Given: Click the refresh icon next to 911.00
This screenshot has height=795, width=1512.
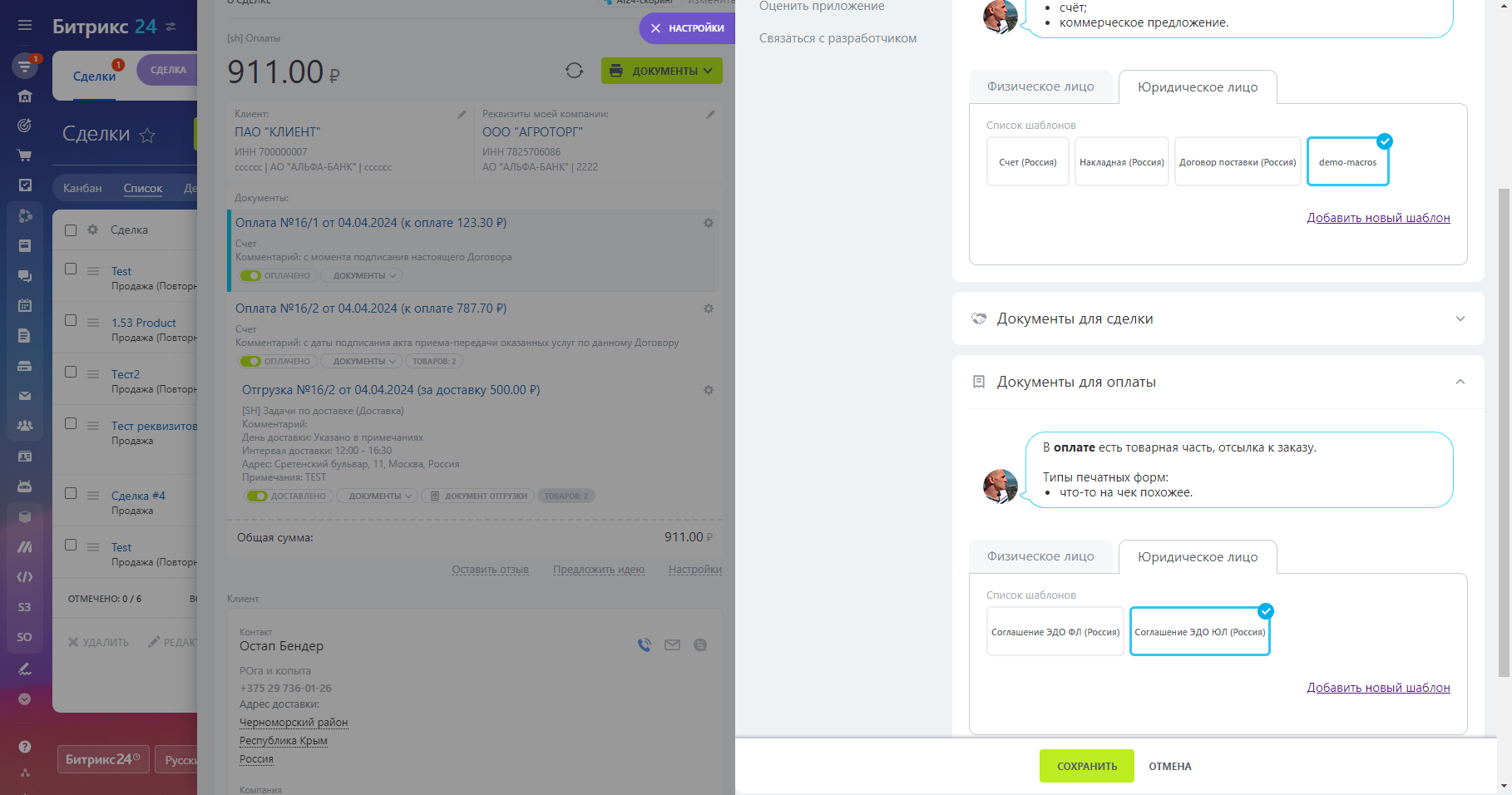Looking at the screenshot, I should tap(574, 71).
